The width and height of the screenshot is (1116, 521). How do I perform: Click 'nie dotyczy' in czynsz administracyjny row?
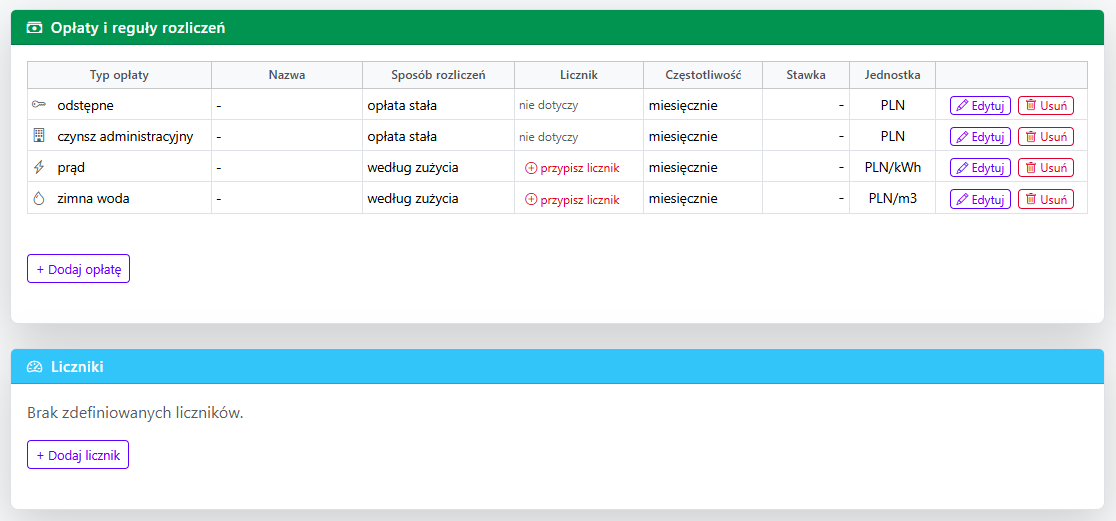[548, 137]
